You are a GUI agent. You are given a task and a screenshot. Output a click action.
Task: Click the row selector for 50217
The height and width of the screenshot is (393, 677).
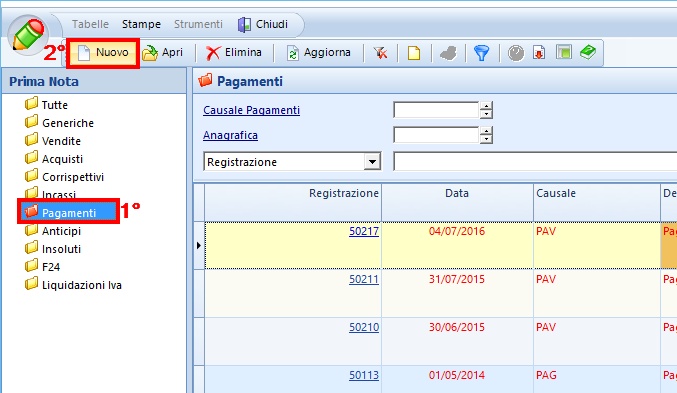[199, 245]
